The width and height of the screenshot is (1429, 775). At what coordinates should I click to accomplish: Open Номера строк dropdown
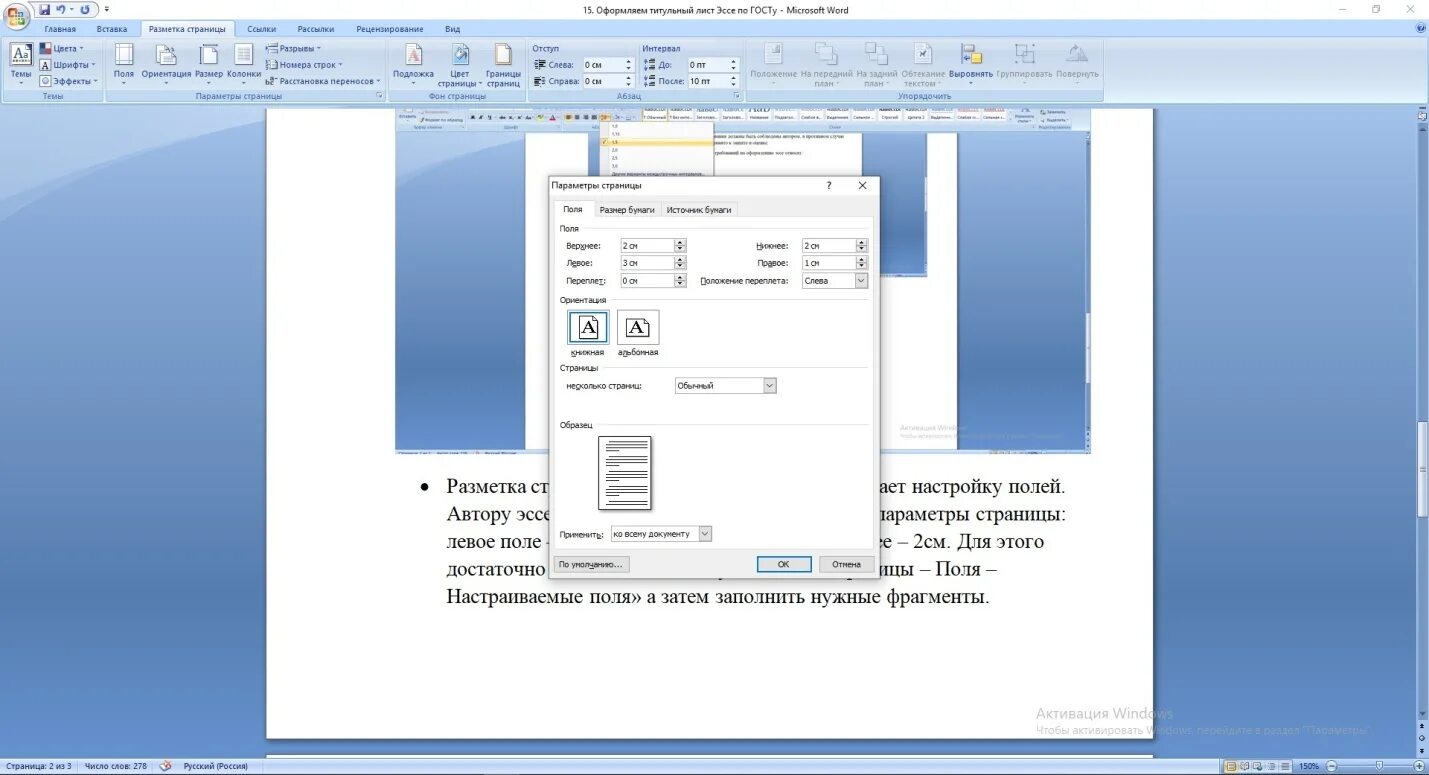[304, 65]
